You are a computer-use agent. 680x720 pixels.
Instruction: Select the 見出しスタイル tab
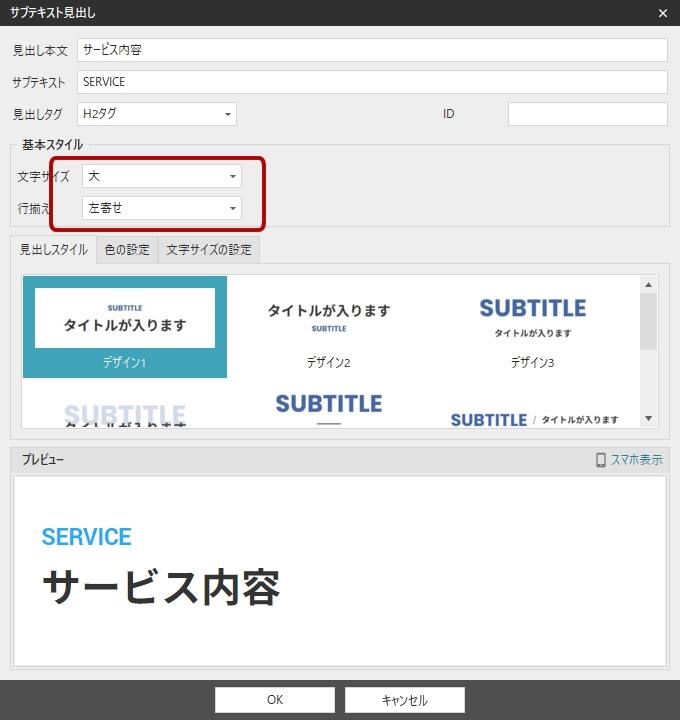coord(54,250)
